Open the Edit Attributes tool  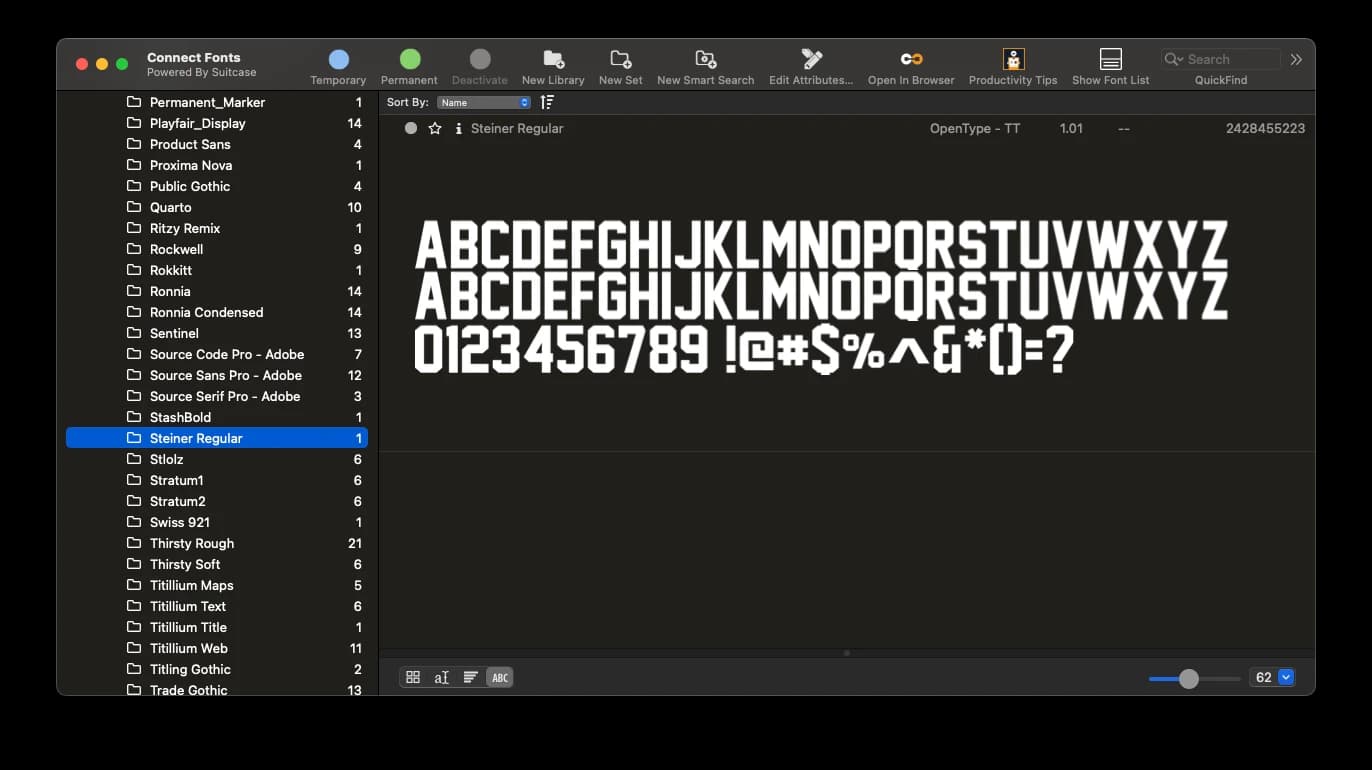(x=811, y=60)
